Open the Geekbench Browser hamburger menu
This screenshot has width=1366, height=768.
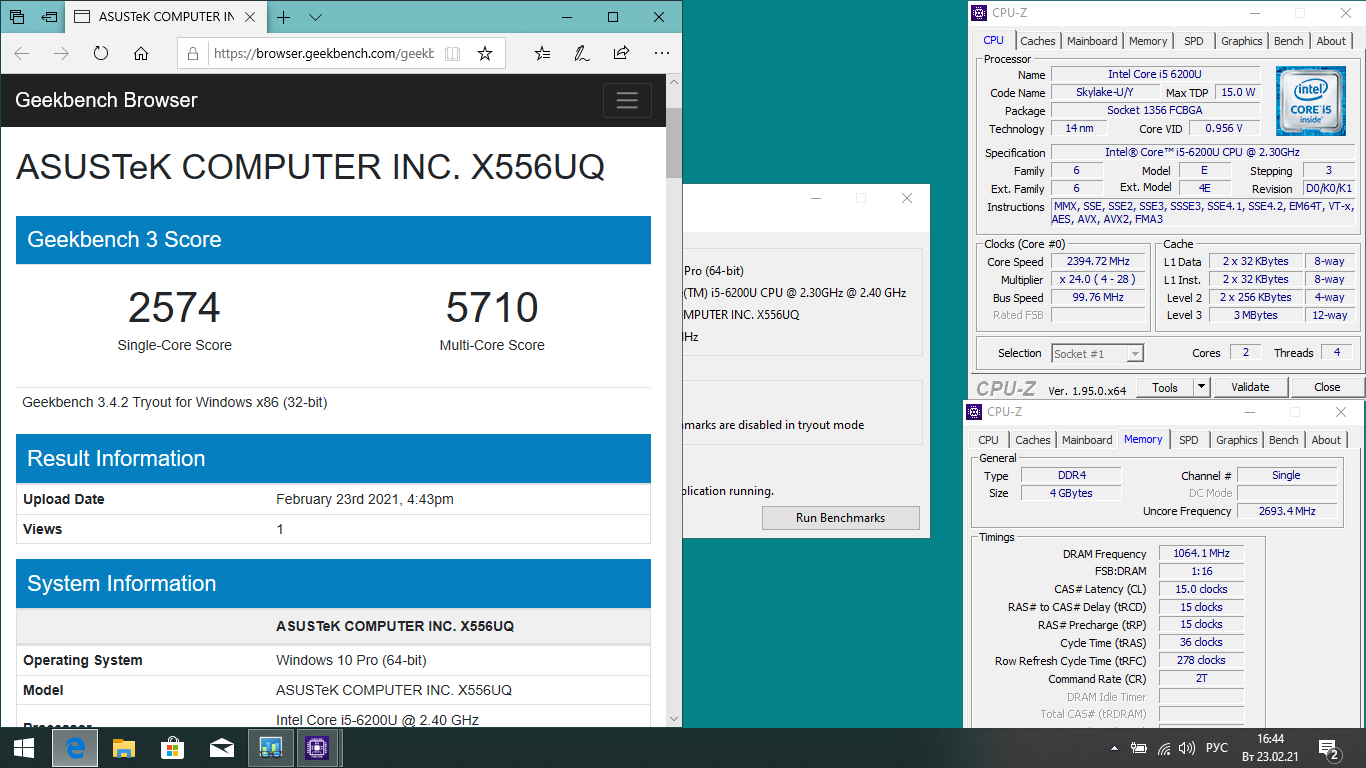click(x=627, y=100)
